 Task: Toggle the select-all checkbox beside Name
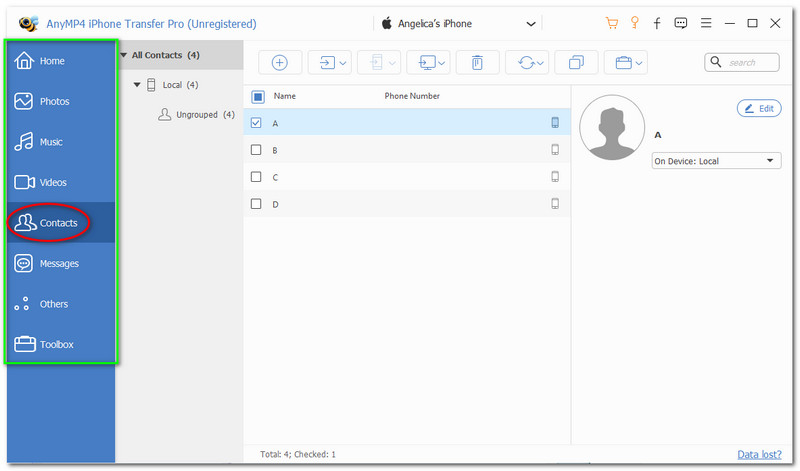pos(258,97)
